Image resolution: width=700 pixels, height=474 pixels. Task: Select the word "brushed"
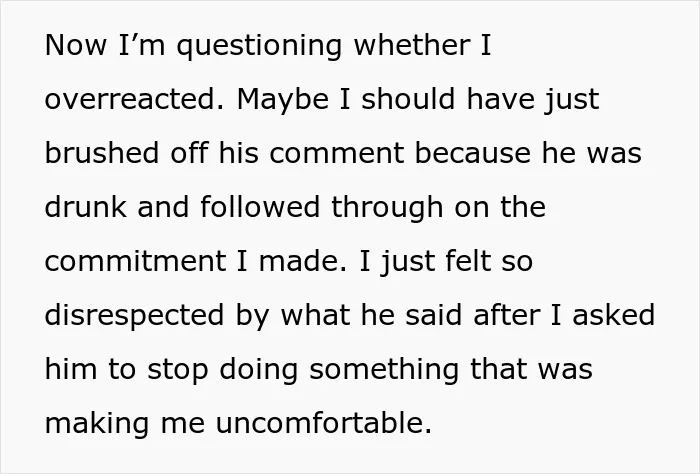point(102,153)
